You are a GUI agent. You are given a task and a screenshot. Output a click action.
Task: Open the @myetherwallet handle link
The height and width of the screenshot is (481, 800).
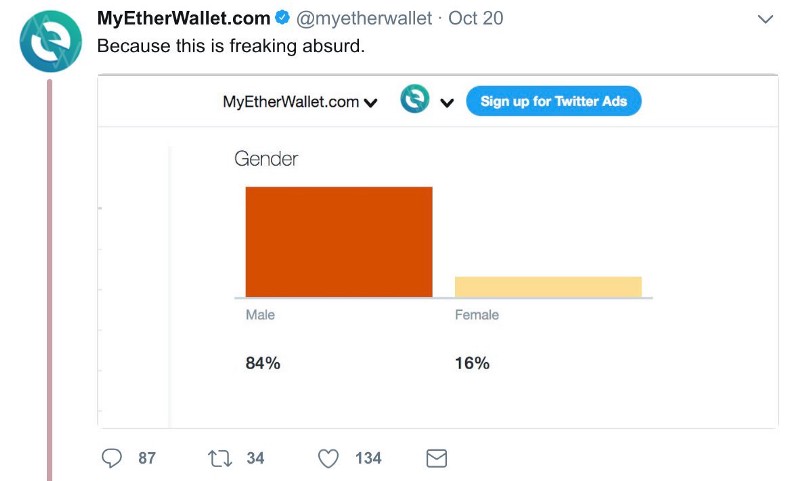pos(364,18)
